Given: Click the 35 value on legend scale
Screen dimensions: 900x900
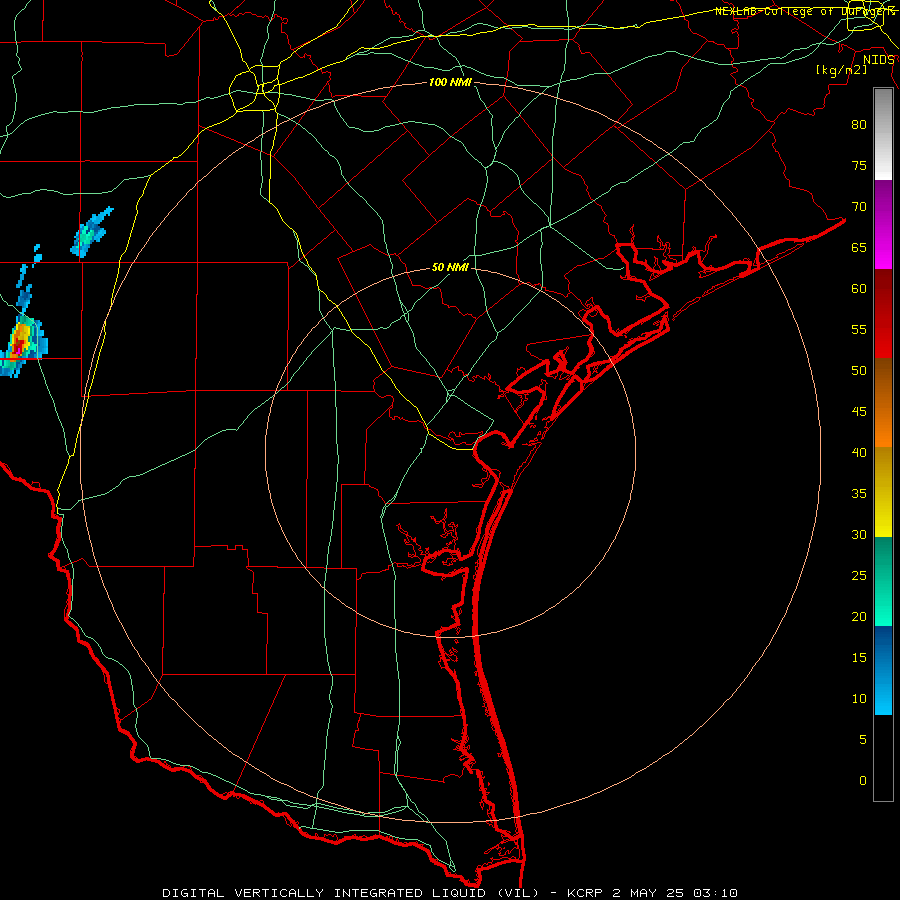Looking at the screenshot, I should click(x=859, y=494).
